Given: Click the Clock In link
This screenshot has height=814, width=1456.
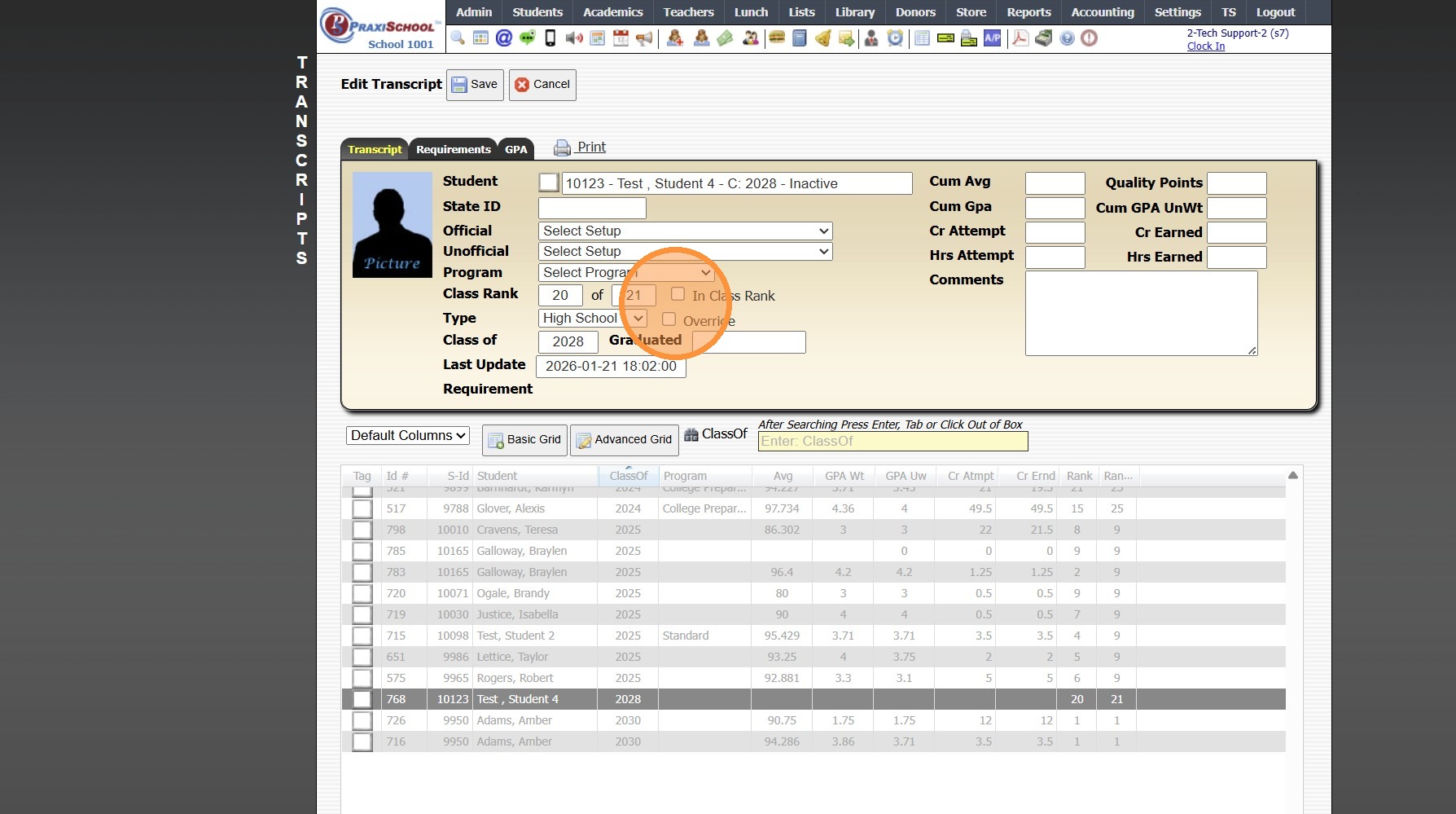Looking at the screenshot, I should (x=1205, y=46).
